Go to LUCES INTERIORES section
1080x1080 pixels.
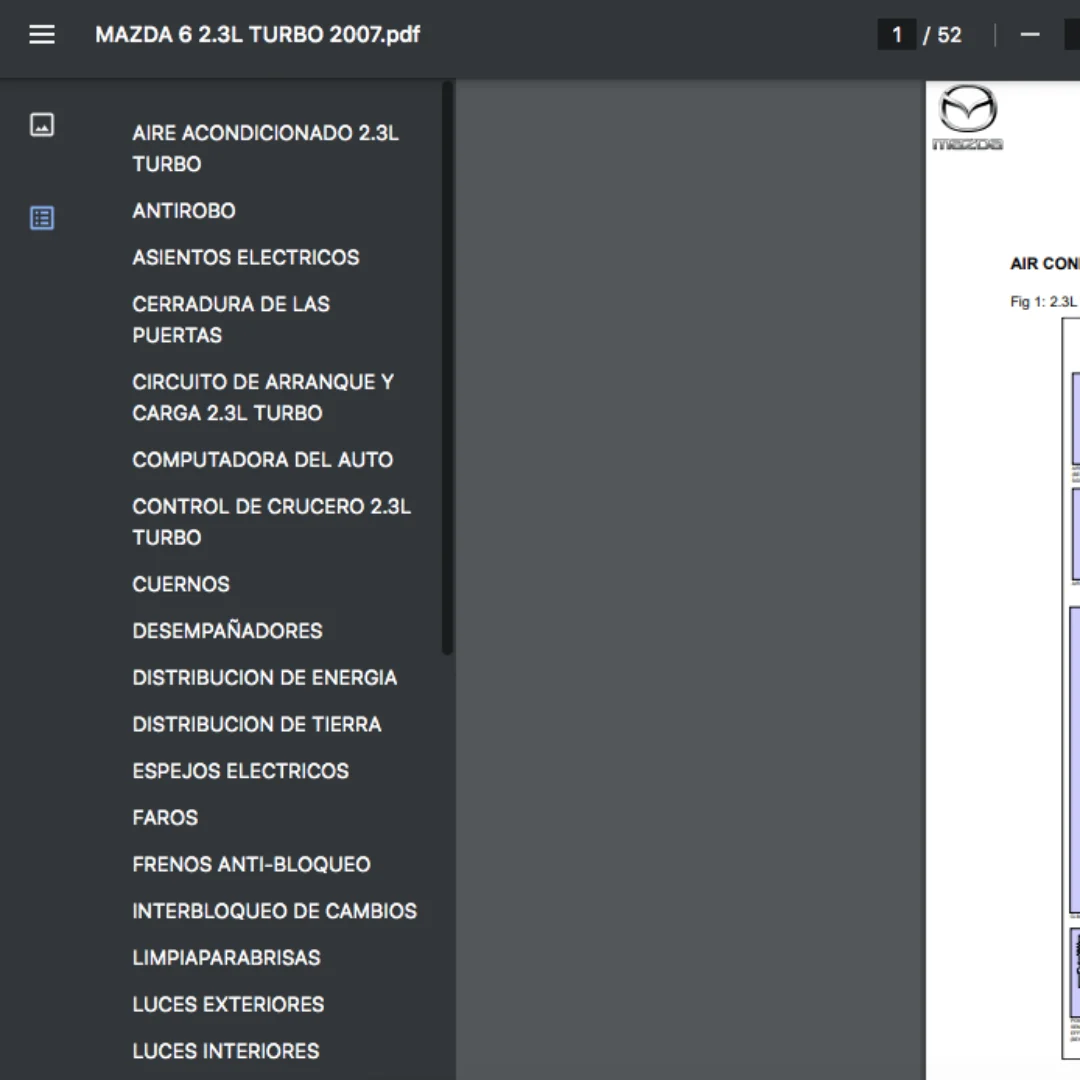[226, 1051]
